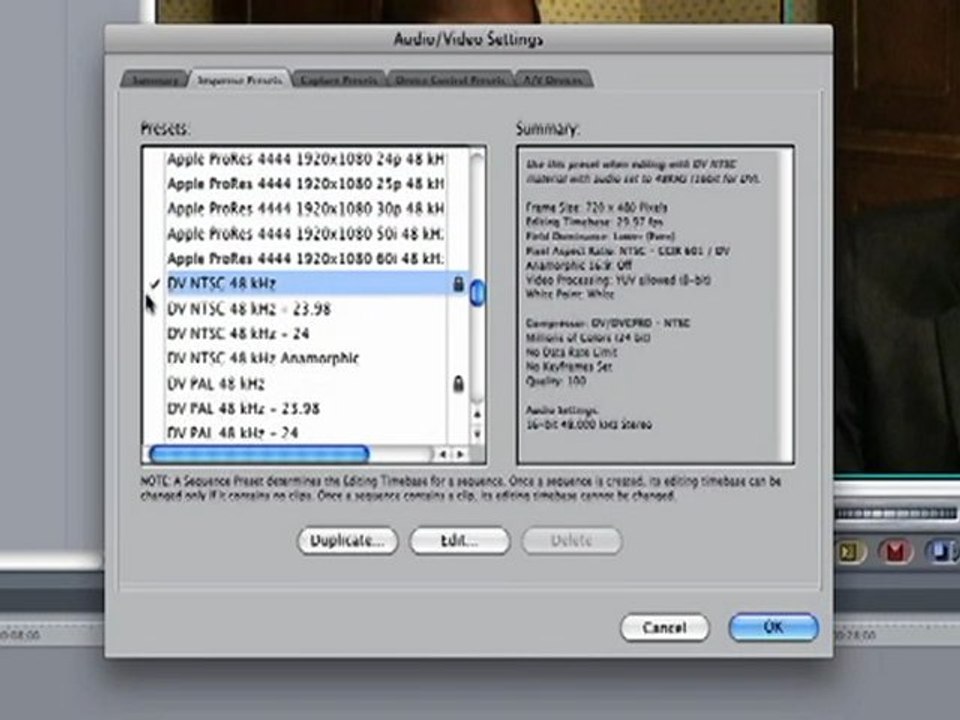The width and height of the screenshot is (960, 720).
Task: Click the lock icon on DV NTSC 48 kHz row
Action: coord(458,284)
